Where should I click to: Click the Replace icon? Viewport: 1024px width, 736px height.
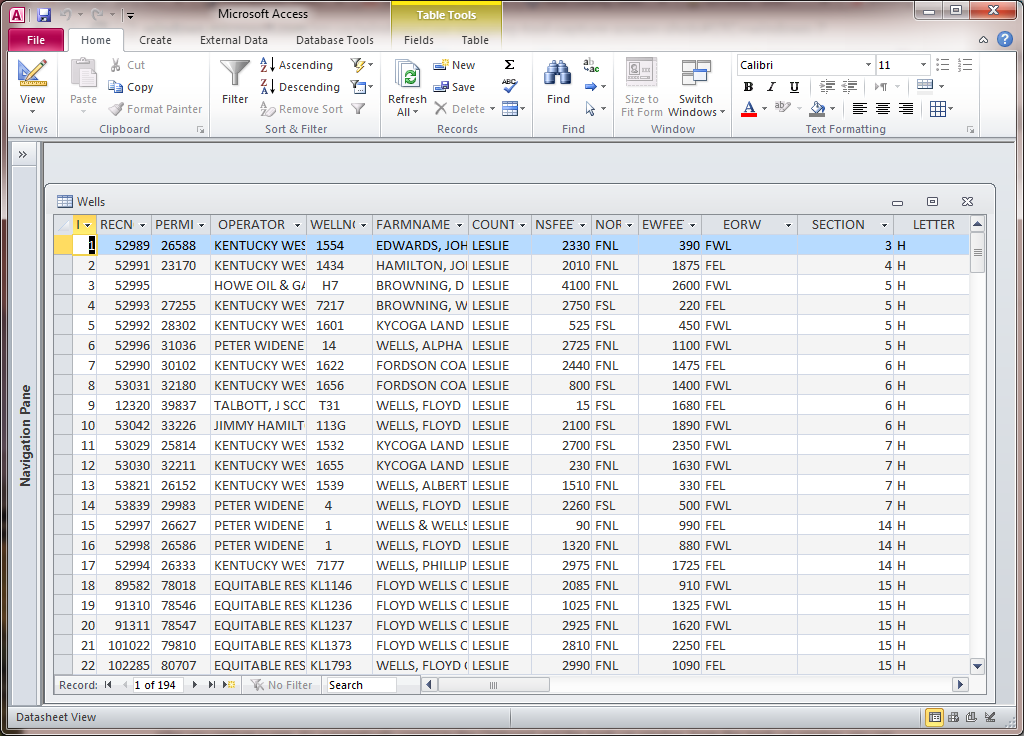pos(591,65)
